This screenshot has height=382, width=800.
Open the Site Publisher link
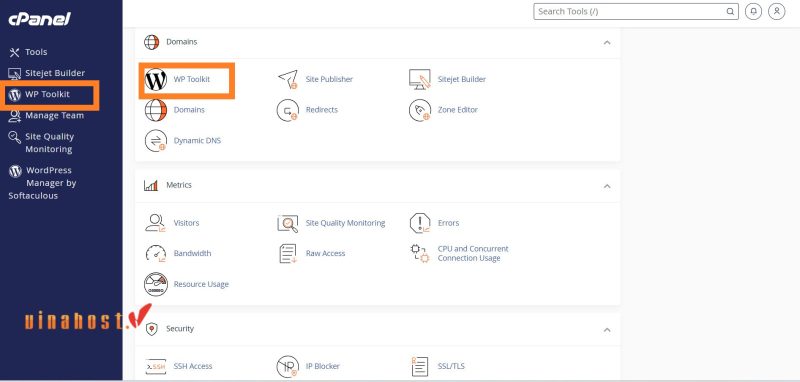(329, 80)
